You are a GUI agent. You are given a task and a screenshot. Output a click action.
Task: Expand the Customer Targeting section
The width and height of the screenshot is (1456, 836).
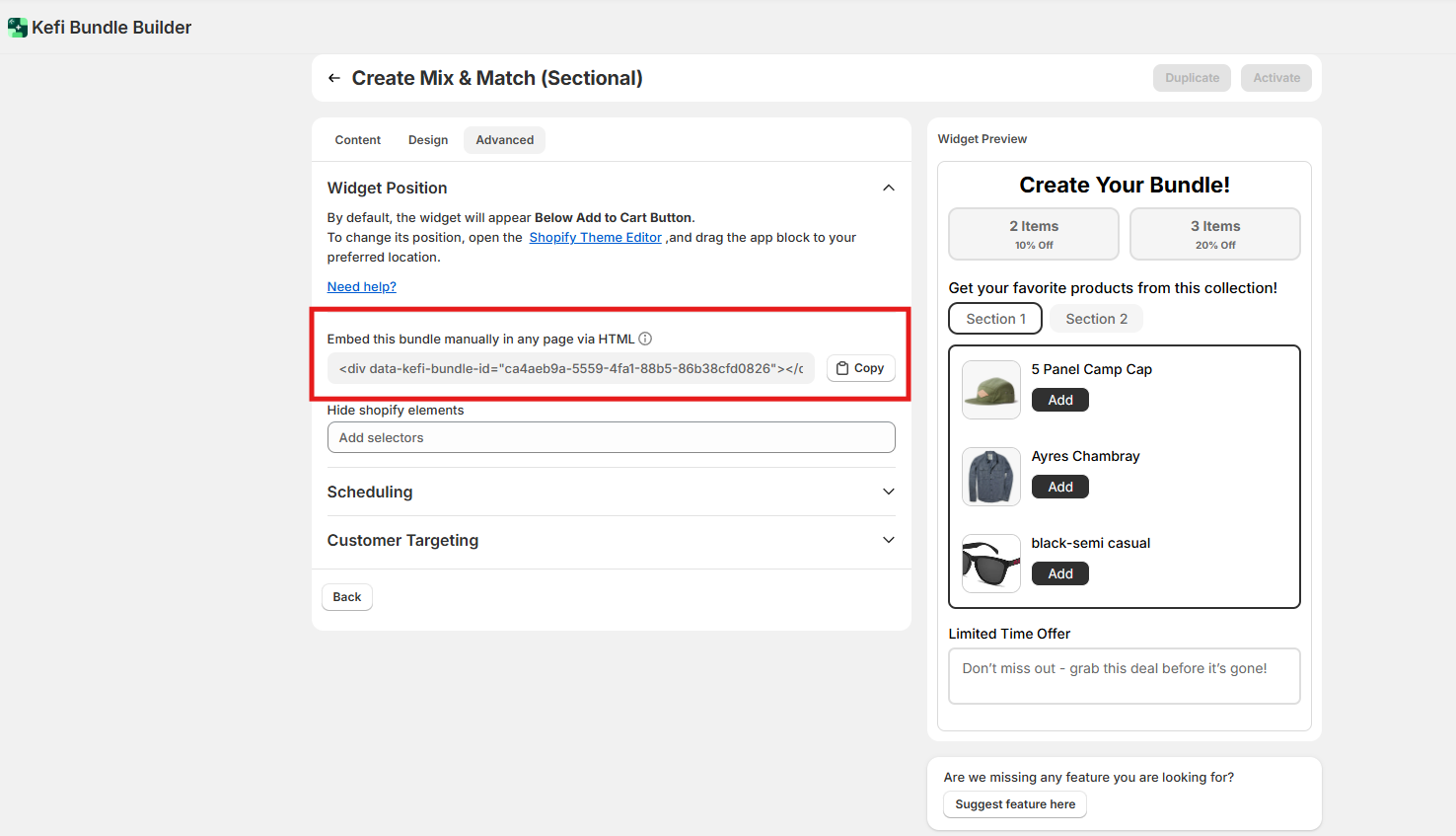[888, 540]
